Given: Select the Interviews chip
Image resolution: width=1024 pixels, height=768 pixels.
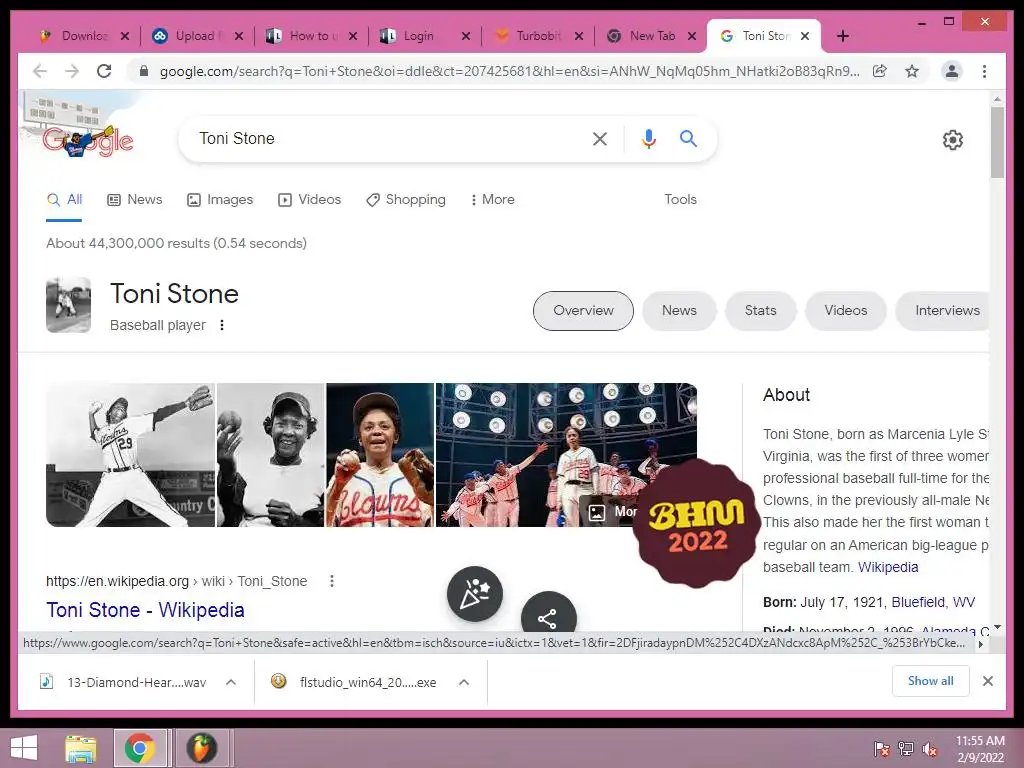Looking at the screenshot, I should 944,311.
